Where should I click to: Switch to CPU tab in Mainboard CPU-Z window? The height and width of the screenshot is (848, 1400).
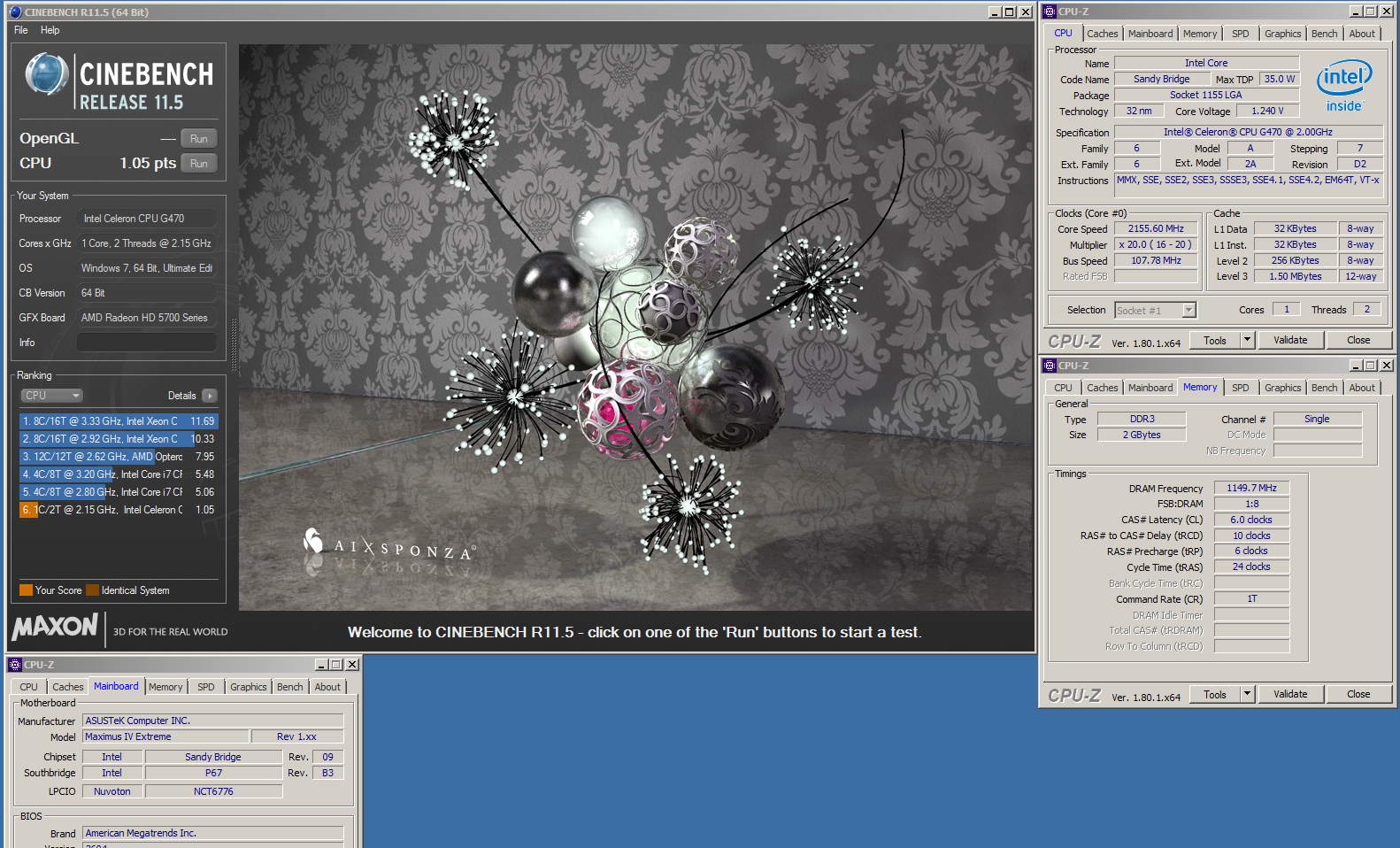[x=28, y=687]
